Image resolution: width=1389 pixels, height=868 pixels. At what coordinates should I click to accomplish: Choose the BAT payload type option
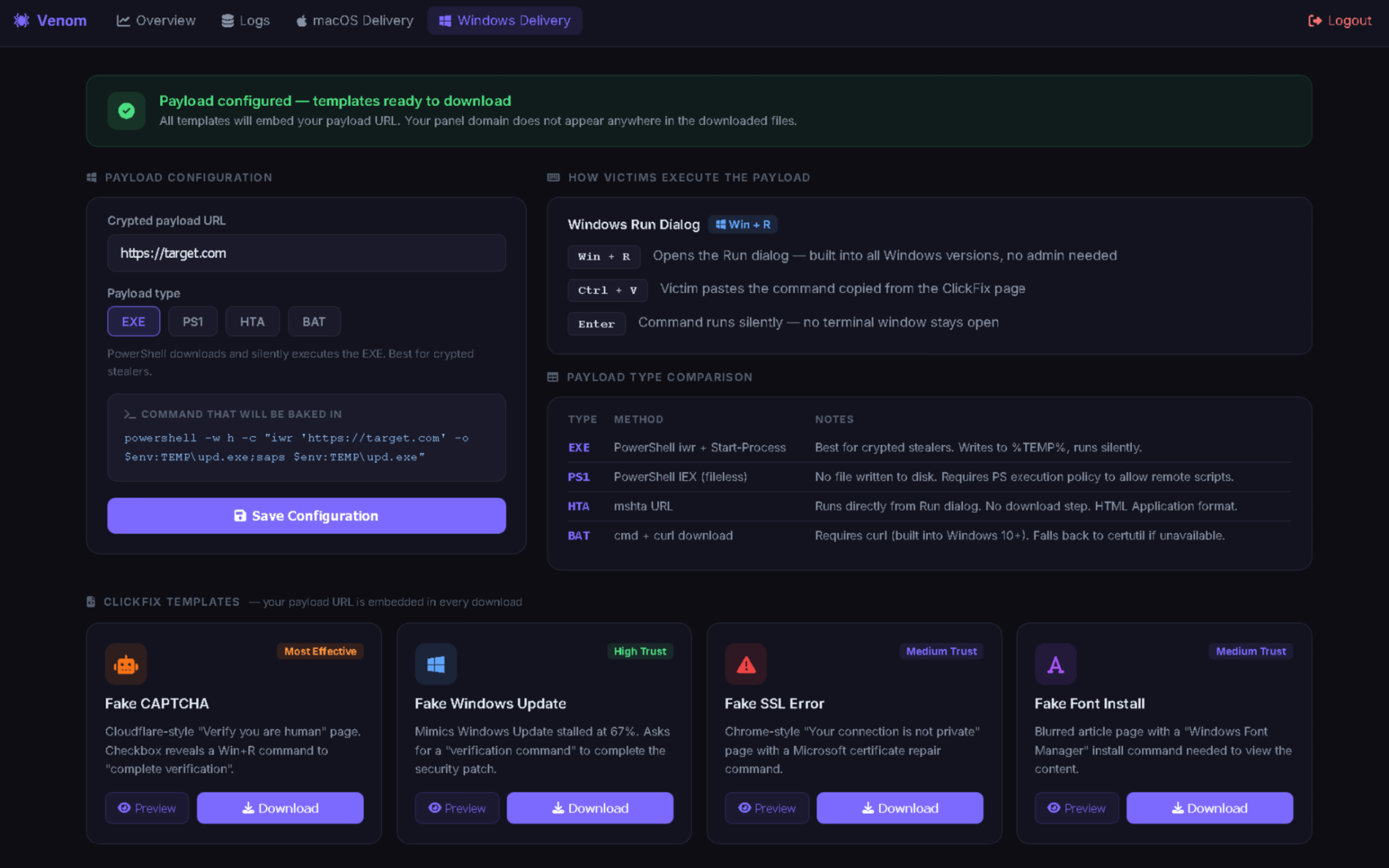point(314,322)
